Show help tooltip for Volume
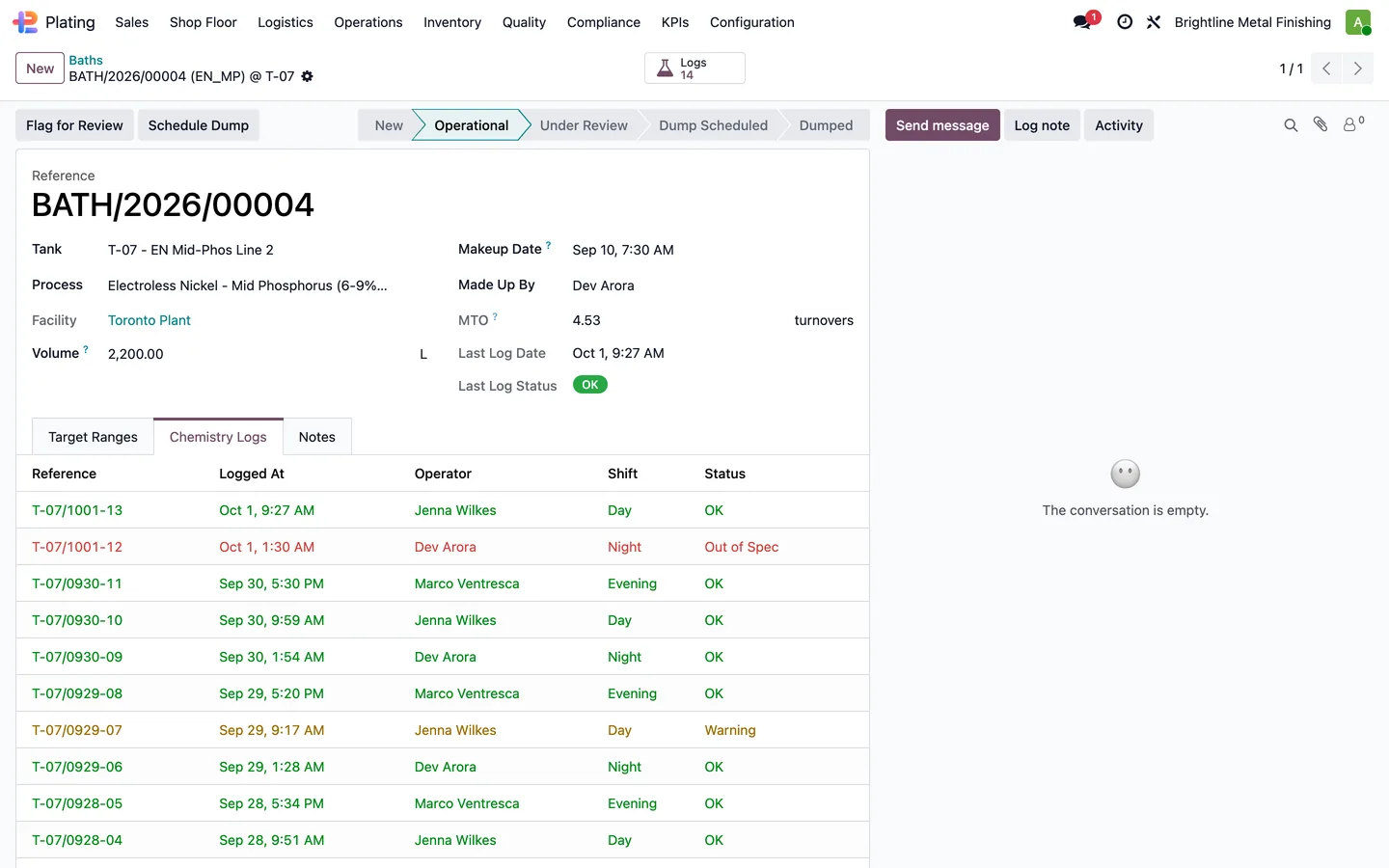The height and width of the screenshot is (868, 1389). 86,349
